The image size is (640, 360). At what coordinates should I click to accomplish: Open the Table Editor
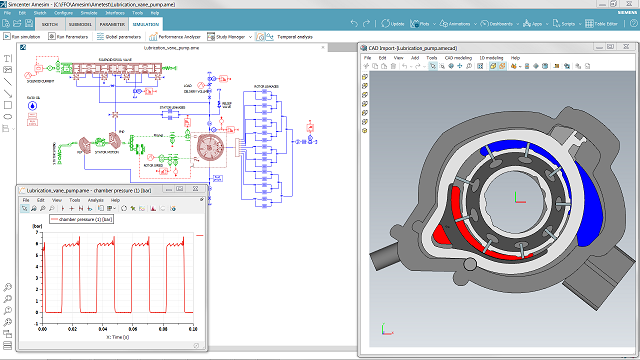(602, 24)
